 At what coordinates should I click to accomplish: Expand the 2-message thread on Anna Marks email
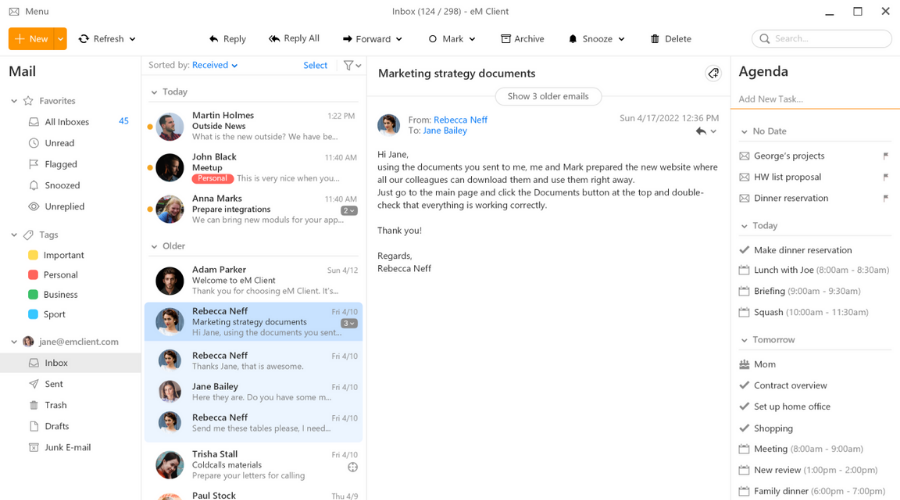point(349,211)
